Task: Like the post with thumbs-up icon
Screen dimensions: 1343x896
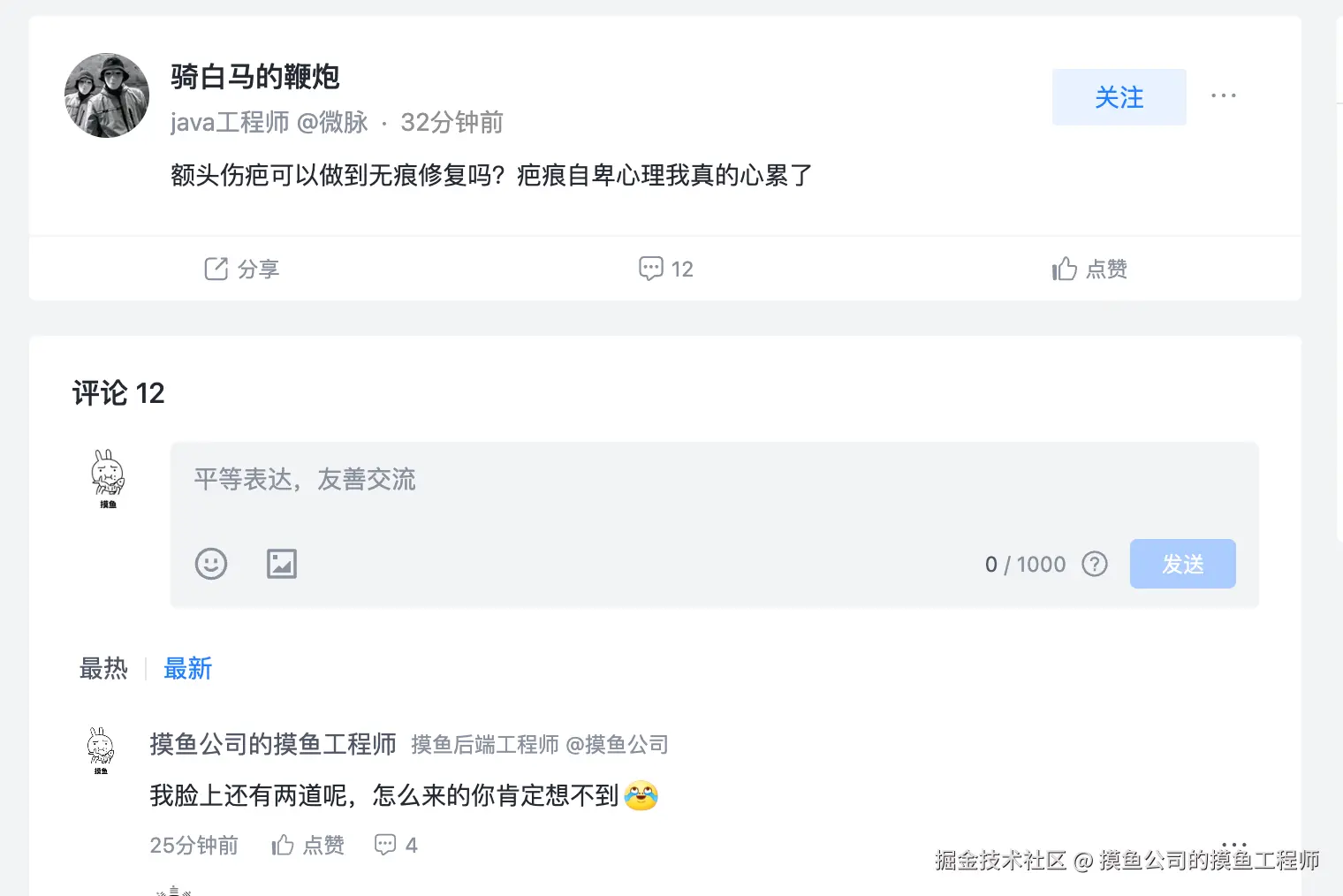Action: (x=1065, y=269)
